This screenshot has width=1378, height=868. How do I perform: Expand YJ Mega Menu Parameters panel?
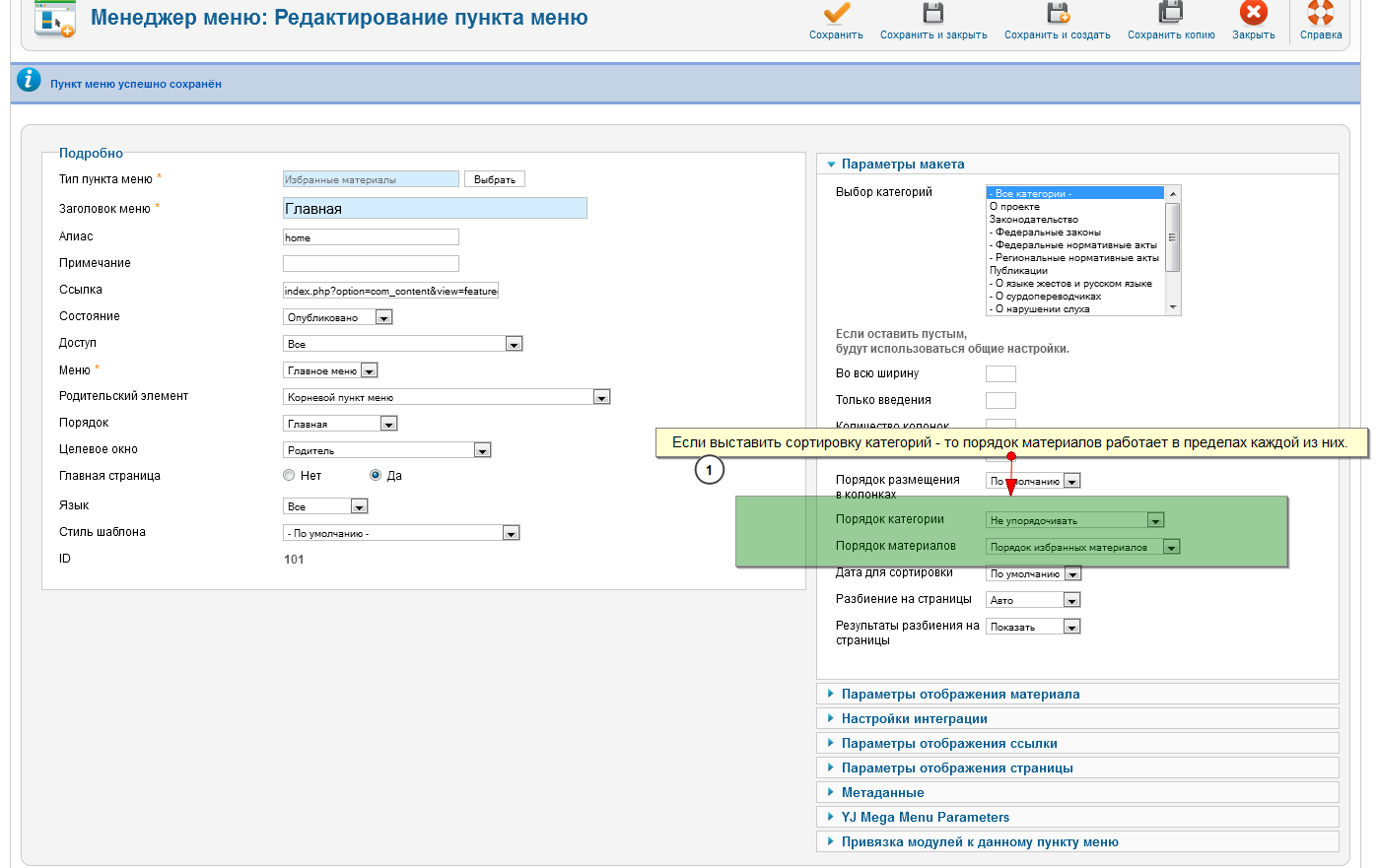point(925,818)
